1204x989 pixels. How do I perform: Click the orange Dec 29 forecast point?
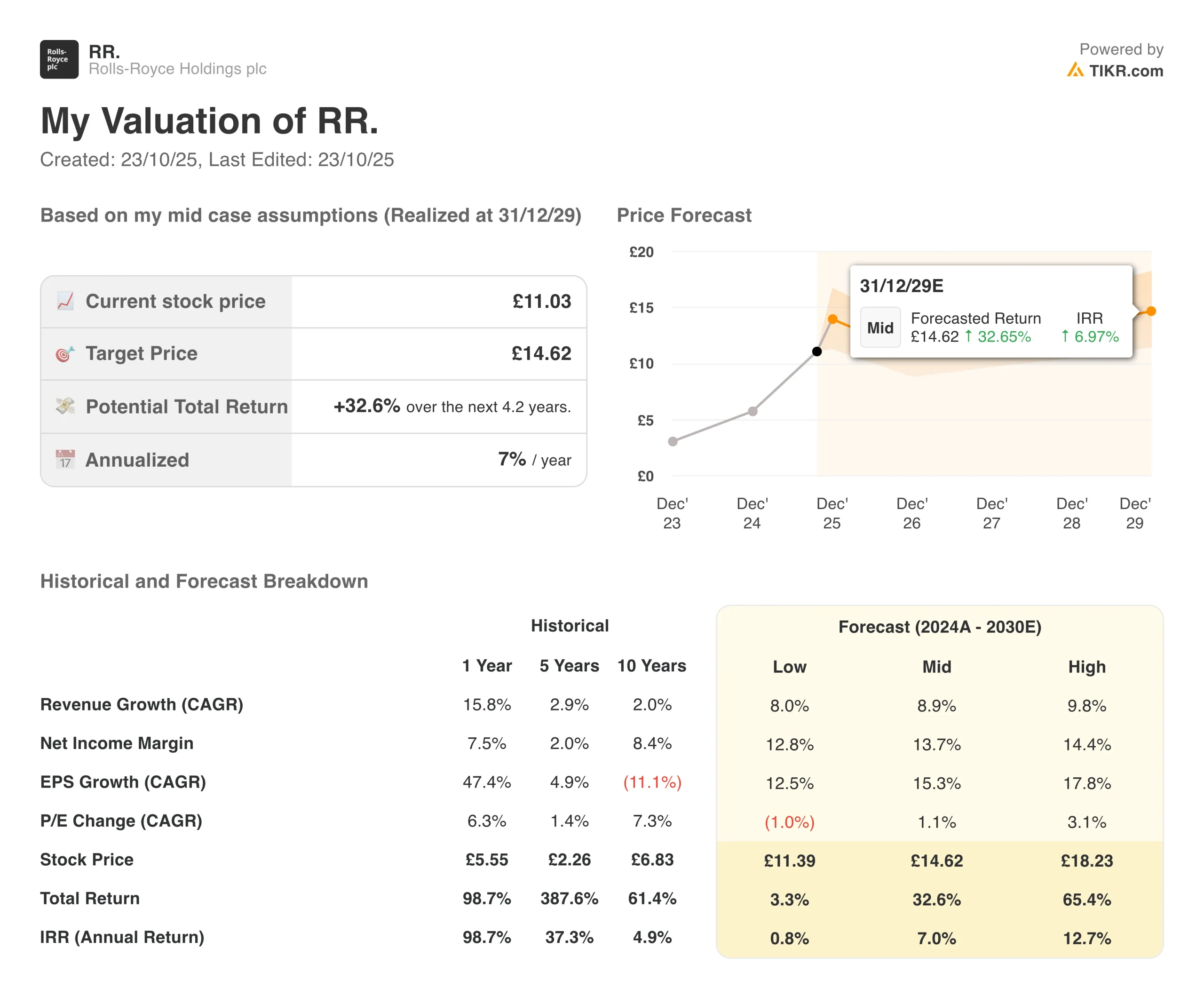pos(1151,311)
